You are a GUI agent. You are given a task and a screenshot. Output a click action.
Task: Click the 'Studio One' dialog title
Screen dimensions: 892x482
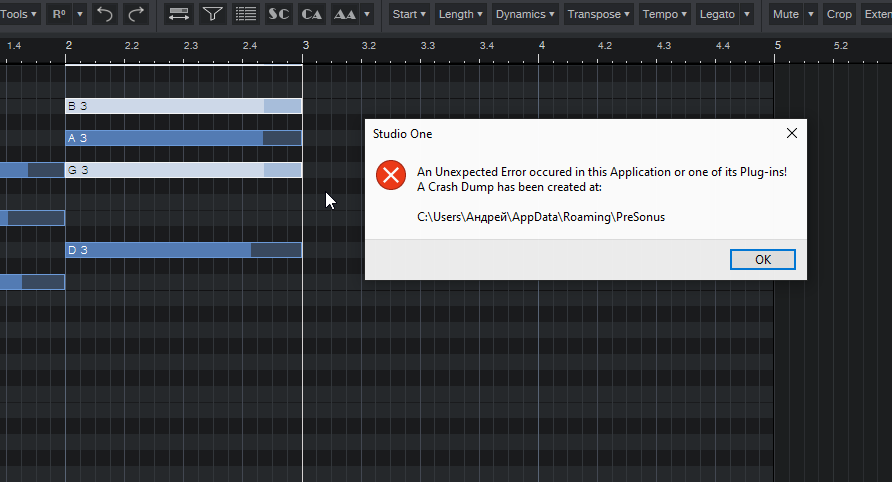click(x=402, y=134)
